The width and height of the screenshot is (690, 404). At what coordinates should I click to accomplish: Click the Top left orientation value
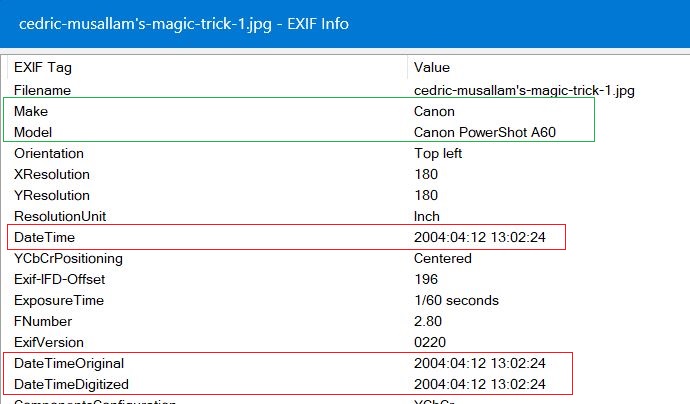click(438, 154)
